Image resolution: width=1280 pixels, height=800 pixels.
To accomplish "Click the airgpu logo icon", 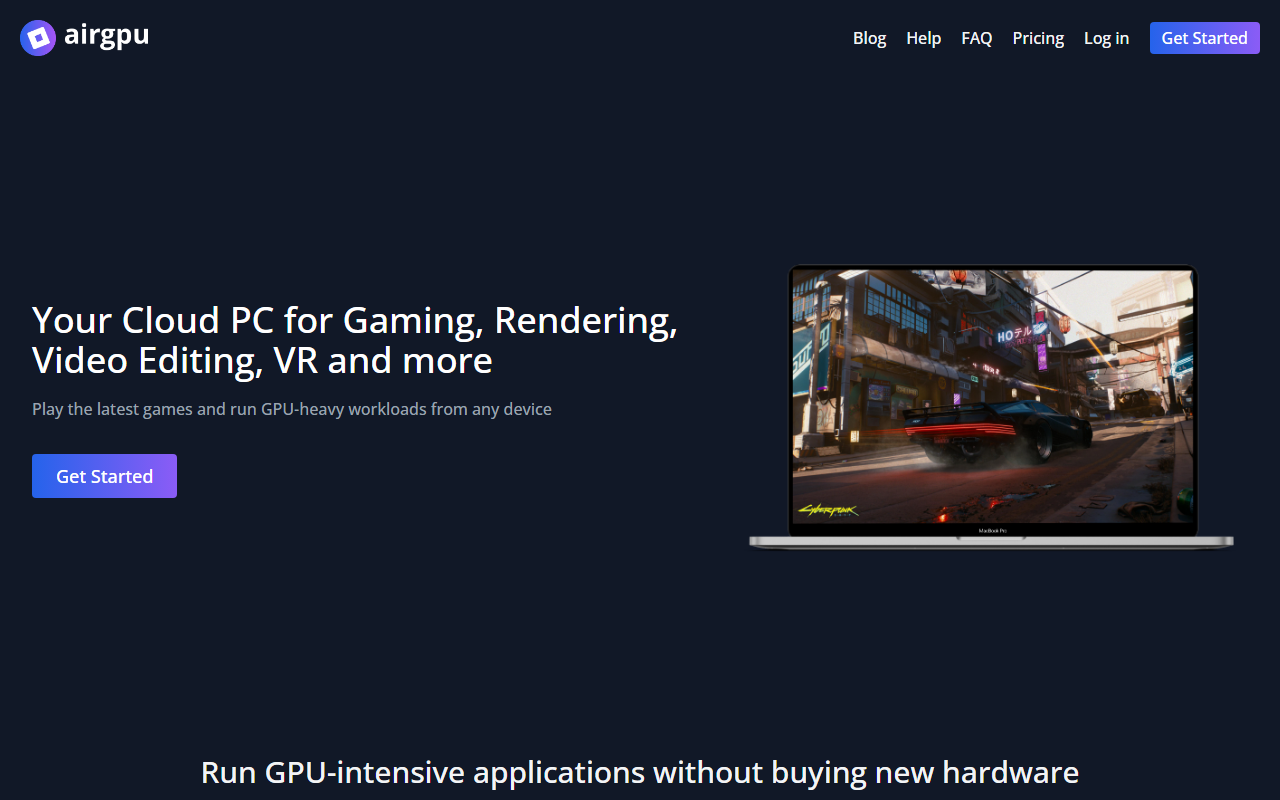I will coord(38,38).
